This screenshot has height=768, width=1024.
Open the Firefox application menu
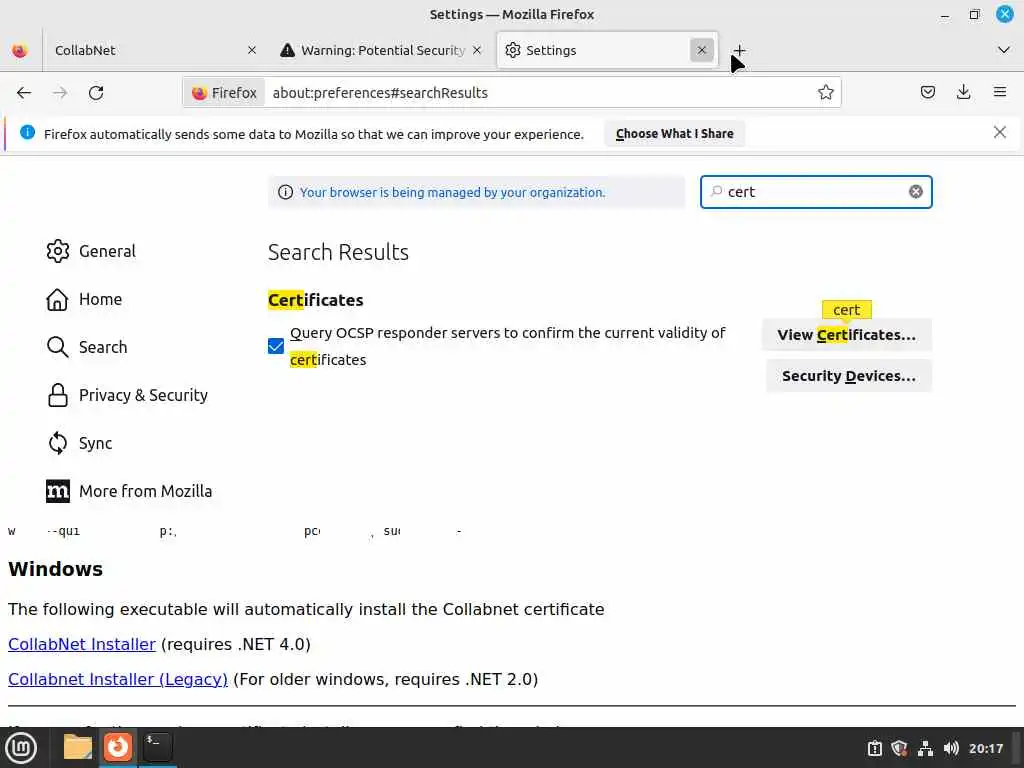[999, 92]
